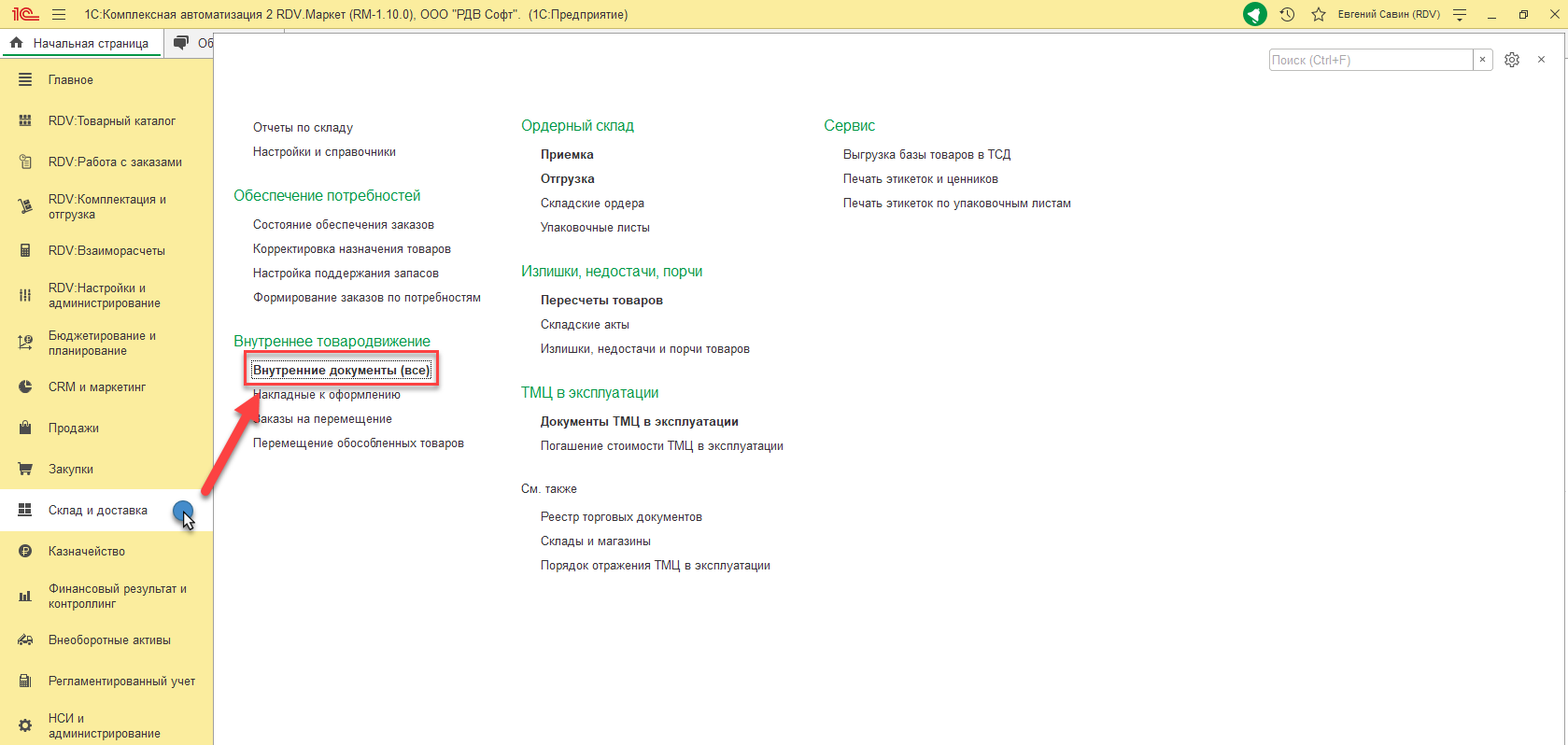Image resolution: width=1568 pixels, height=745 pixels.
Task: Close the section panel with the x icon
Action: [x=1541, y=60]
